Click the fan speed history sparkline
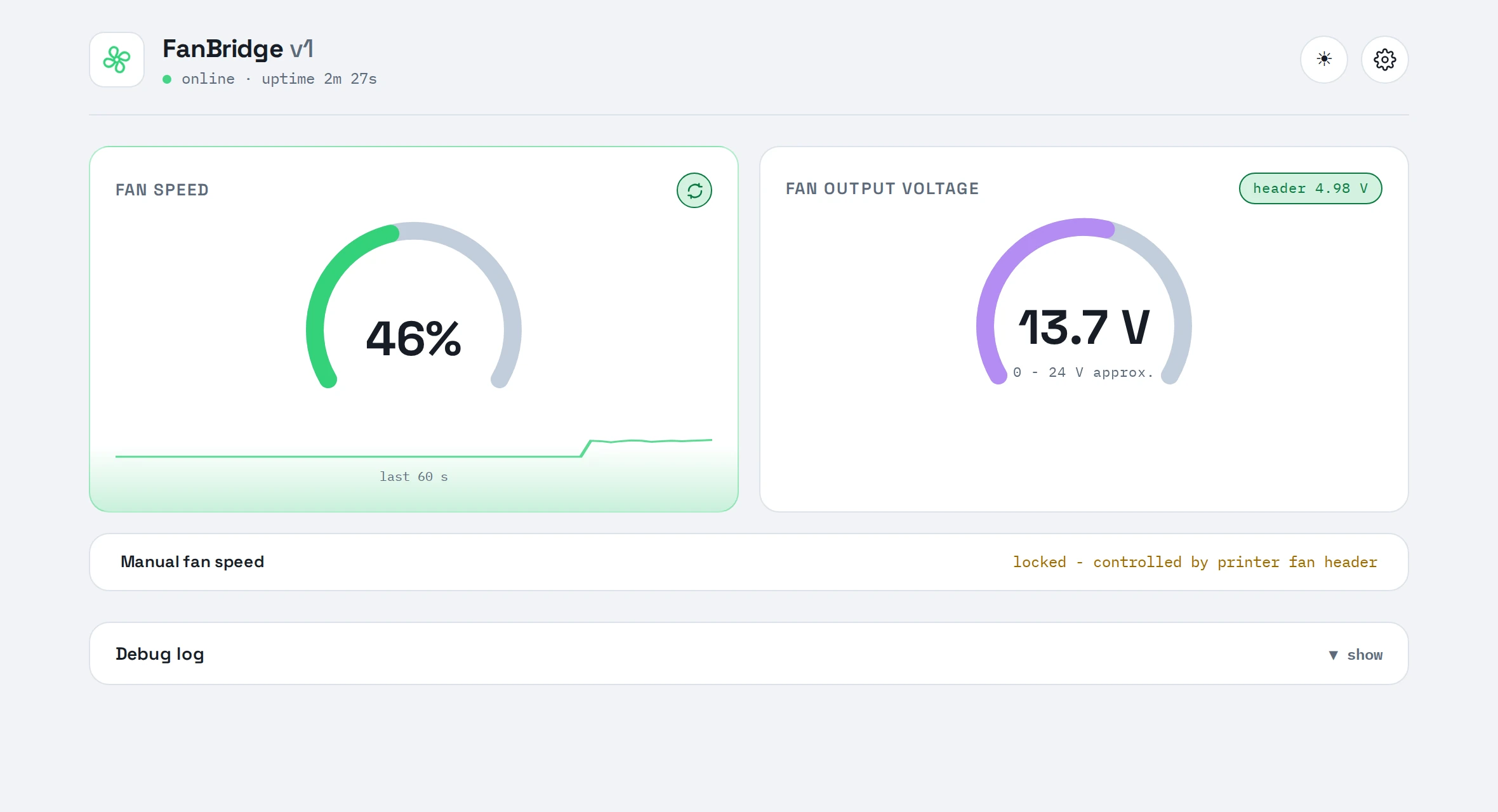Image resolution: width=1498 pixels, height=812 pixels. pos(414,448)
